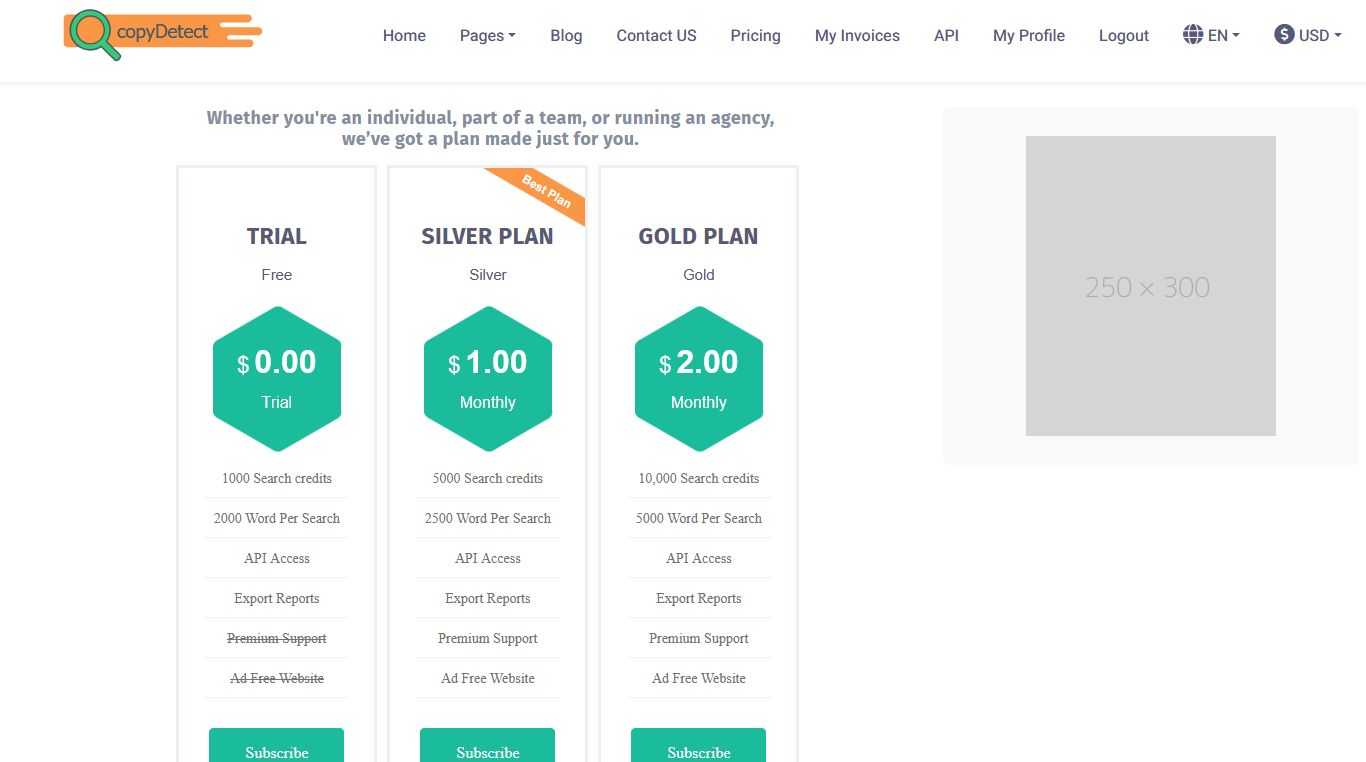Open the Blog menu item
Screen dimensions: 1366x762
coord(566,36)
